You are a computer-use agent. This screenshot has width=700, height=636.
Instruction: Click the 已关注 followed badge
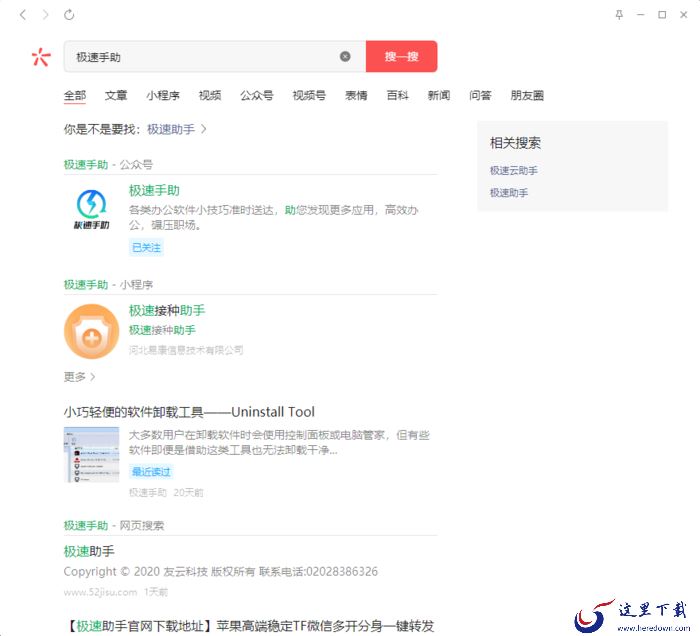146,247
